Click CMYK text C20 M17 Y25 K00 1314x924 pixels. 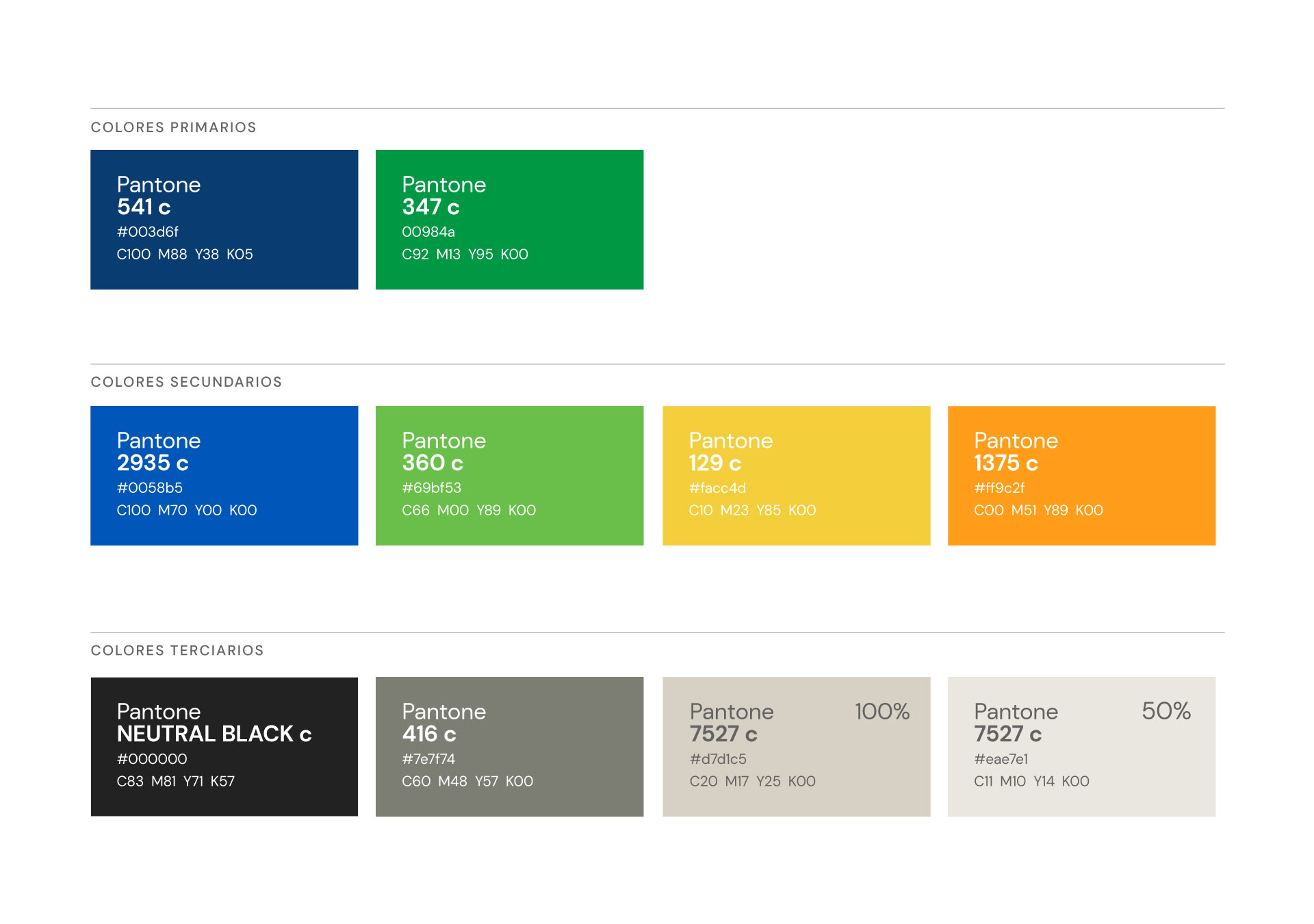[753, 782]
